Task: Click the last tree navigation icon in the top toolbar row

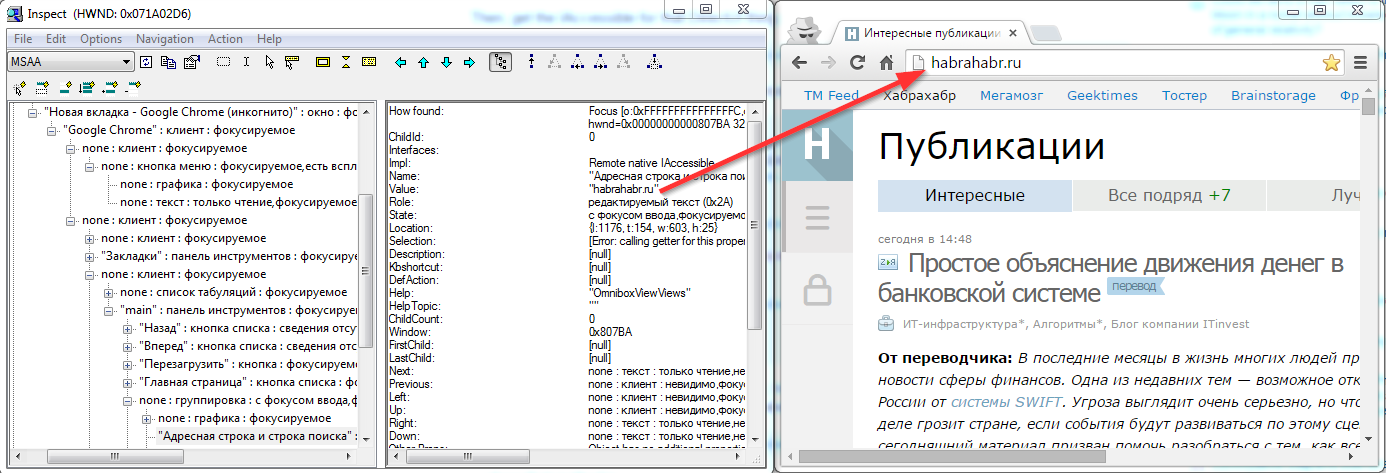Action: coord(654,62)
